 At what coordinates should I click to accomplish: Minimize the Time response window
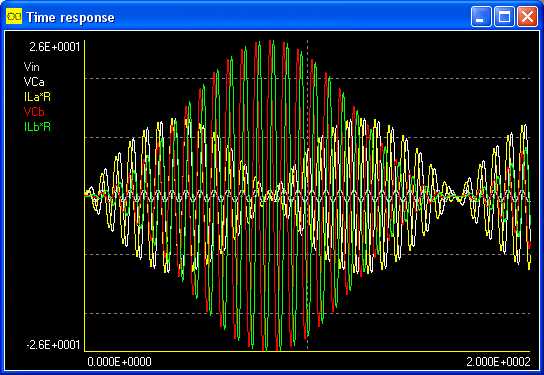click(481, 16)
